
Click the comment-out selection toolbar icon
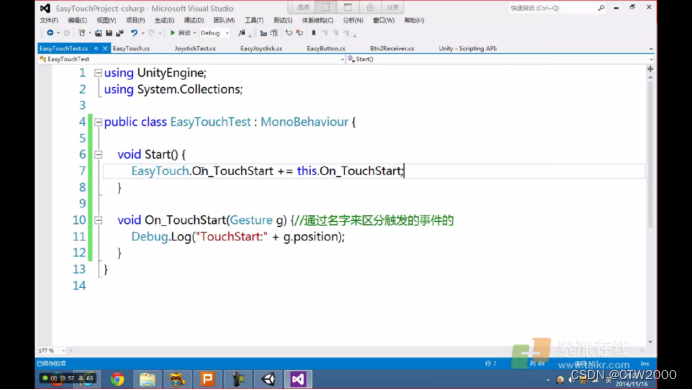[x=263, y=33]
